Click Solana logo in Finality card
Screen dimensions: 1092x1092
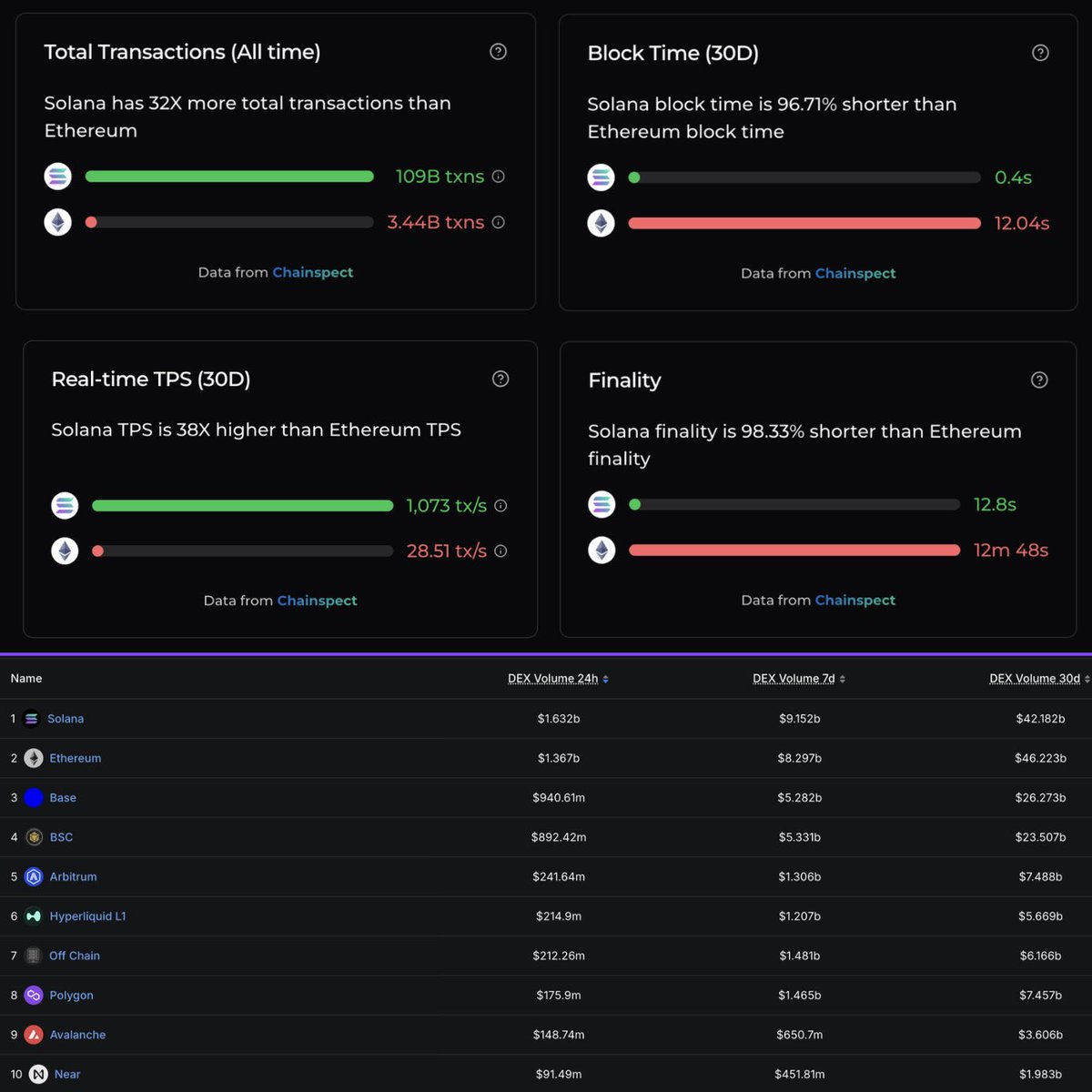click(602, 504)
